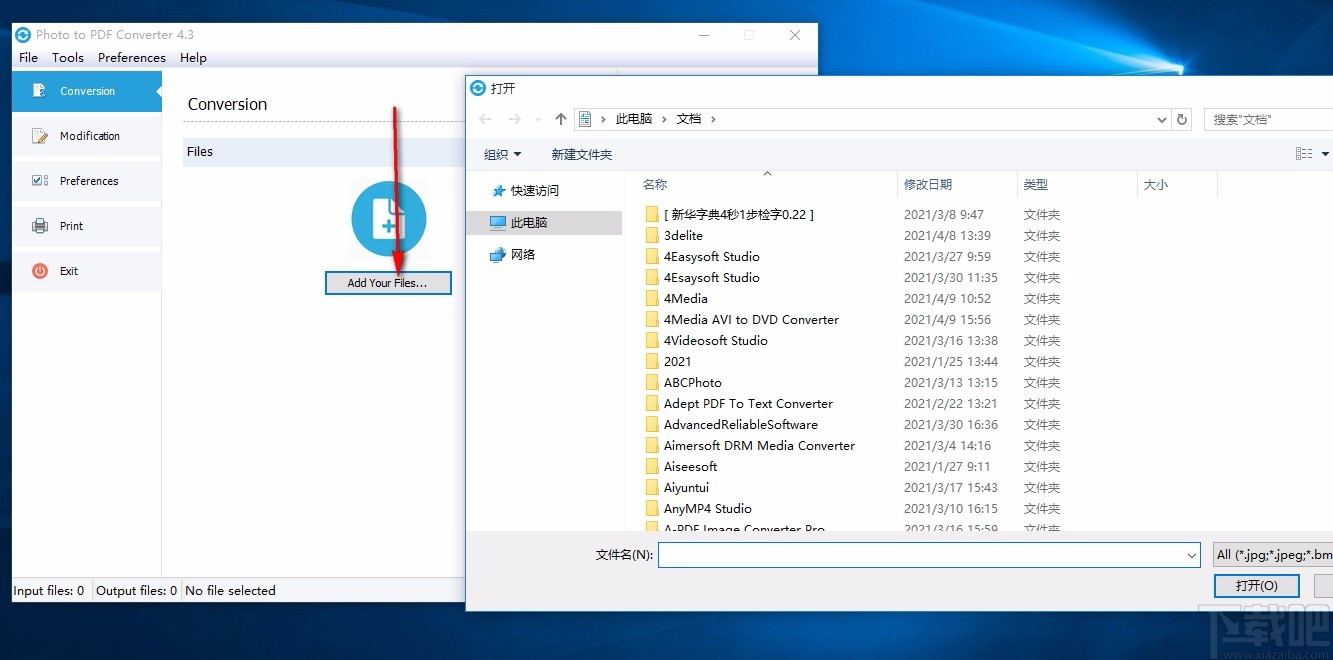Viewport: 1333px width, 660px height.
Task: Open the file type filter dropdown
Action: point(1270,554)
